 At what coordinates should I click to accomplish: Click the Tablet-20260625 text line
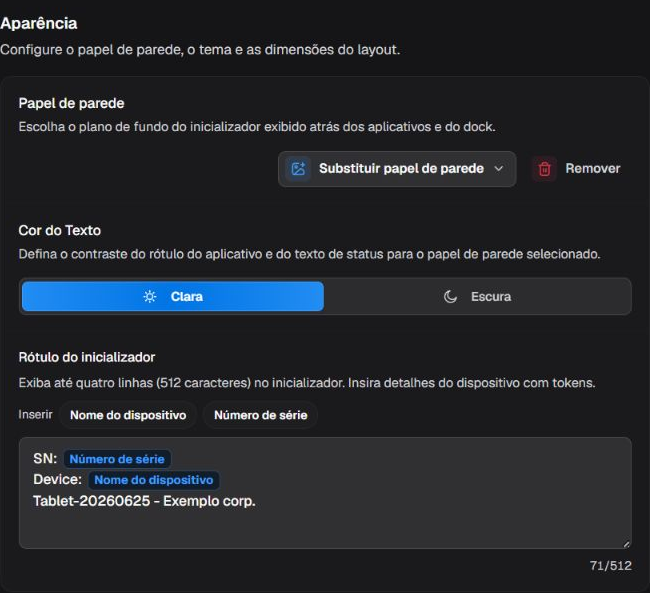(x=144, y=501)
